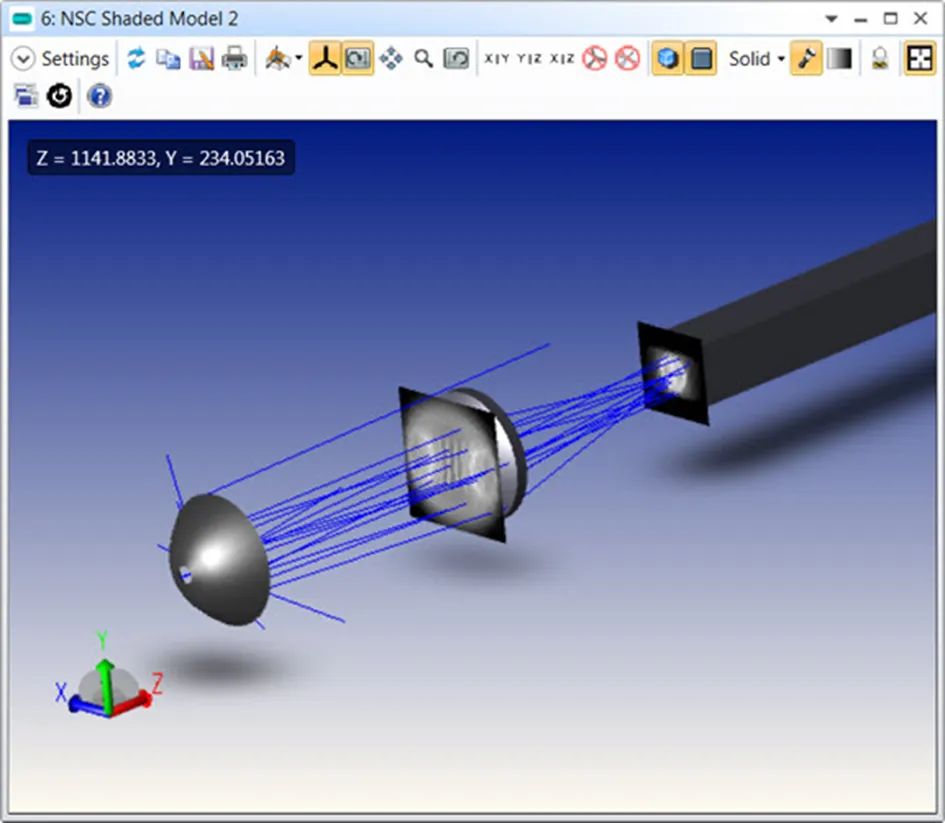
Task: Click the stacked windows icon
Action: (x=26, y=96)
